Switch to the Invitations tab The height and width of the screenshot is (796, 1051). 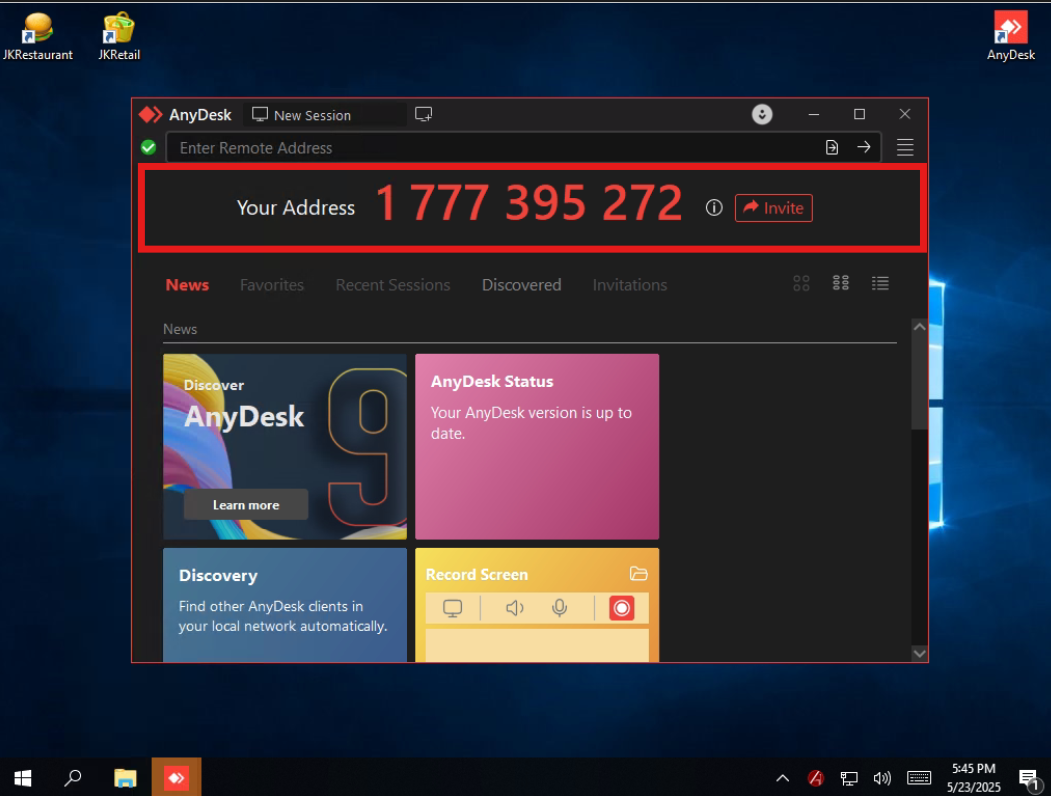pyautogui.click(x=629, y=285)
